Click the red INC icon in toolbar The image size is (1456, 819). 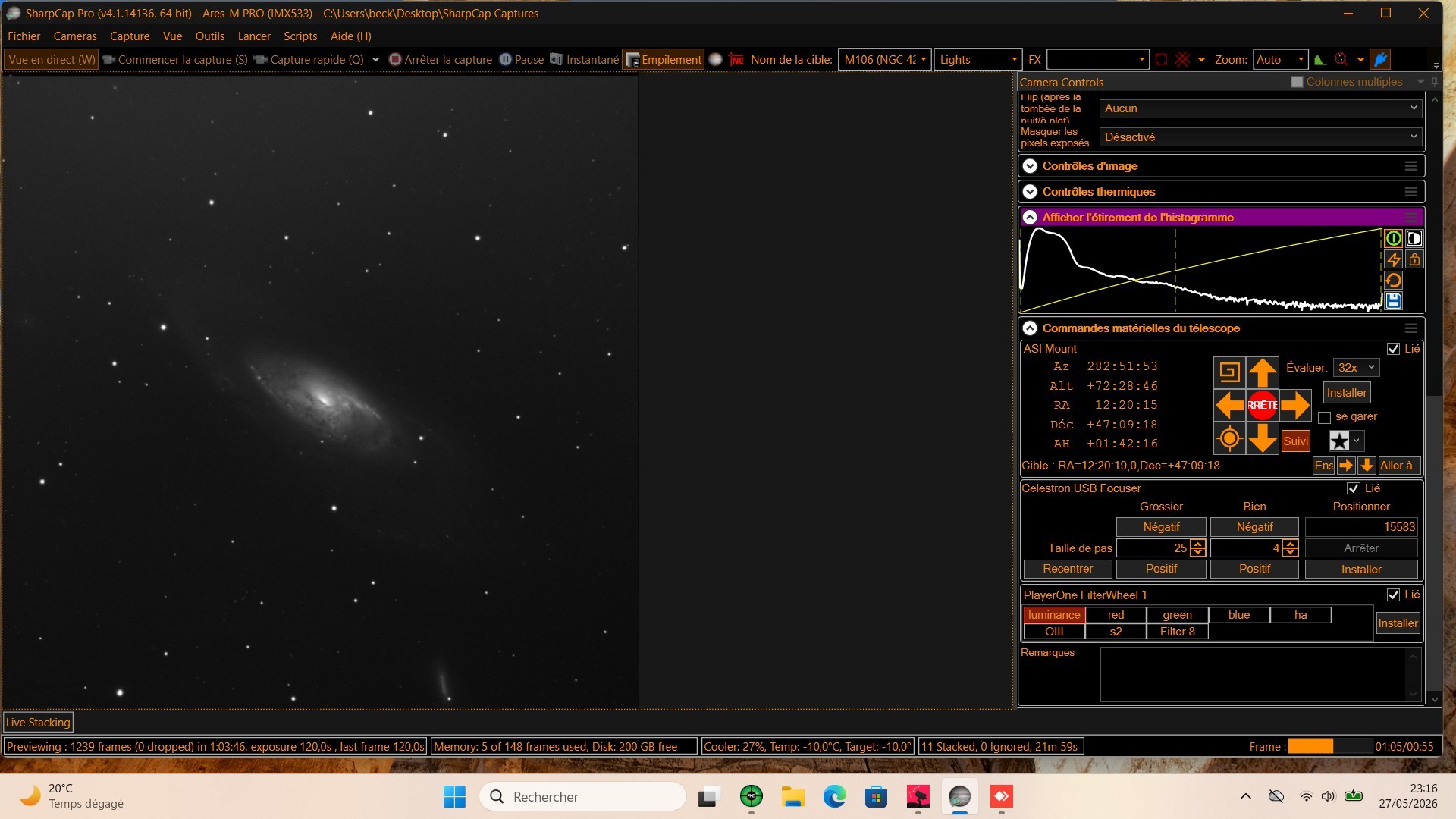(x=736, y=59)
